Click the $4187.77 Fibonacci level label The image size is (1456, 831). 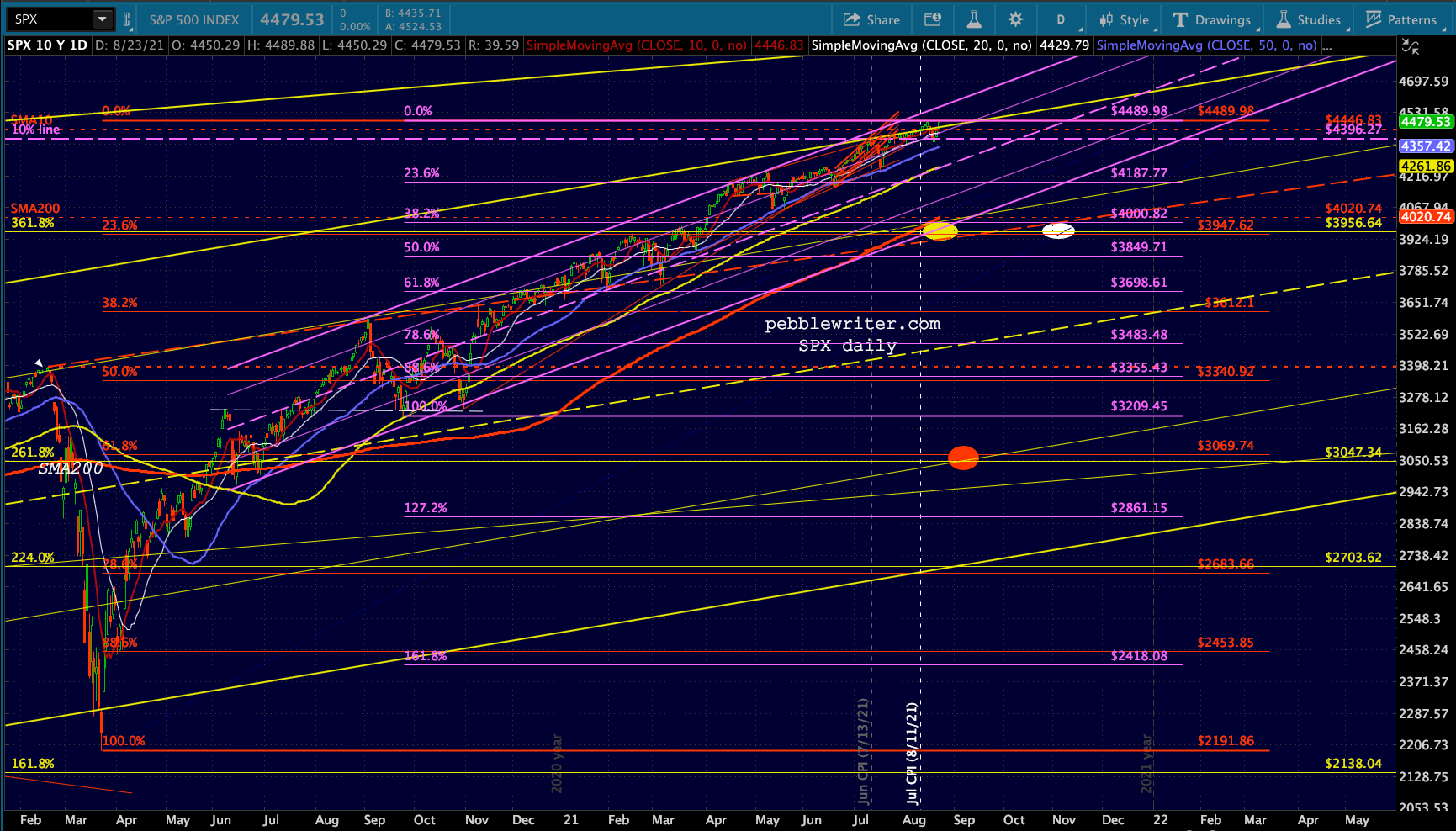coord(1139,173)
